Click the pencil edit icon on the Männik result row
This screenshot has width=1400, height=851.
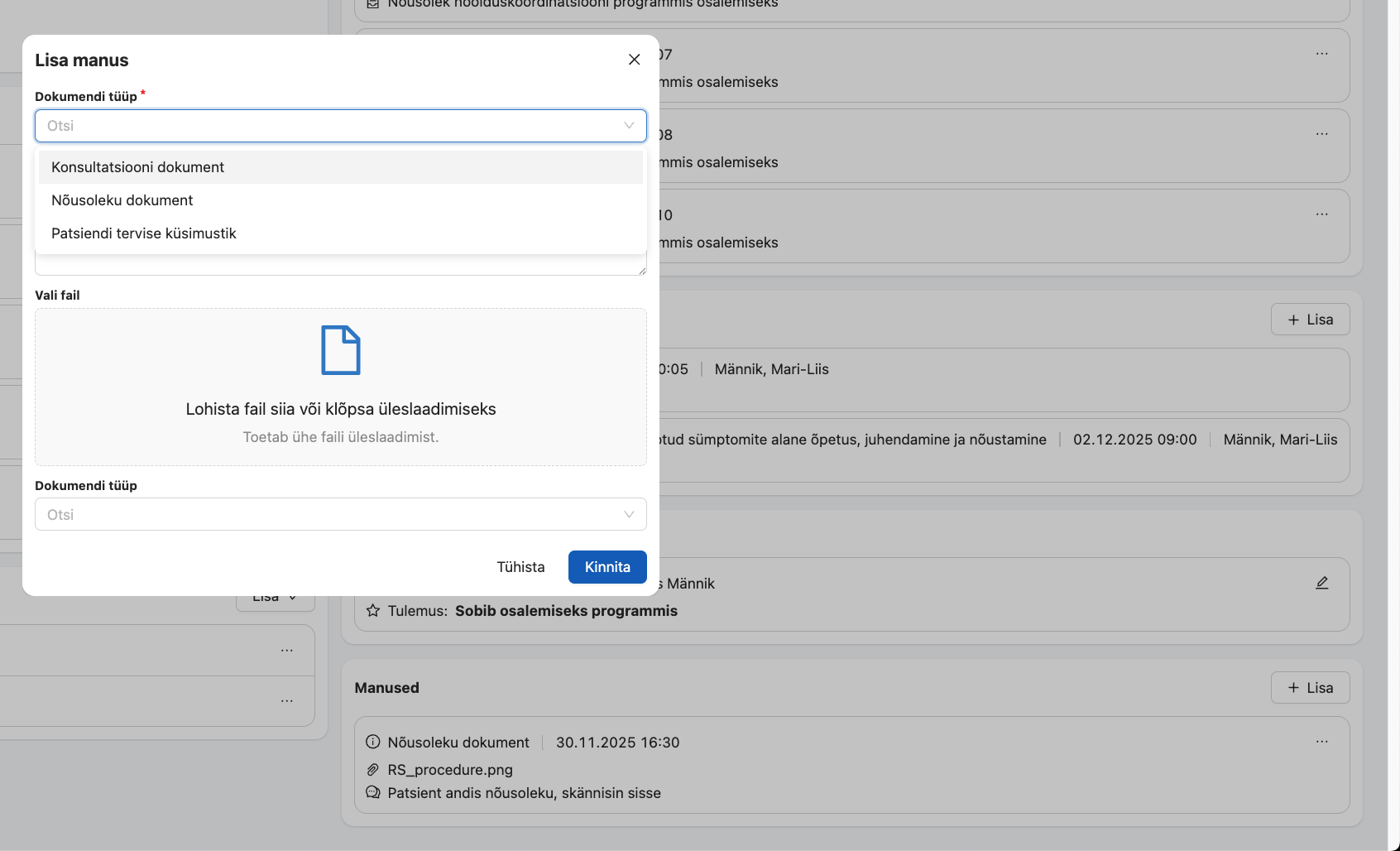(x=1321, y=583)
